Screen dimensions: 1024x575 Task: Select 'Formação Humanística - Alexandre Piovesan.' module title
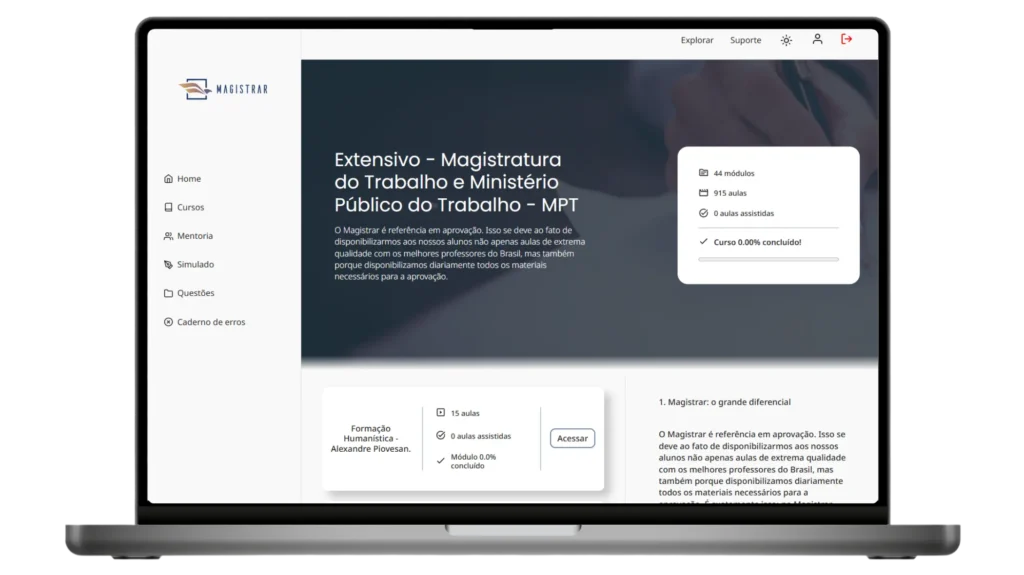point(370,438)
